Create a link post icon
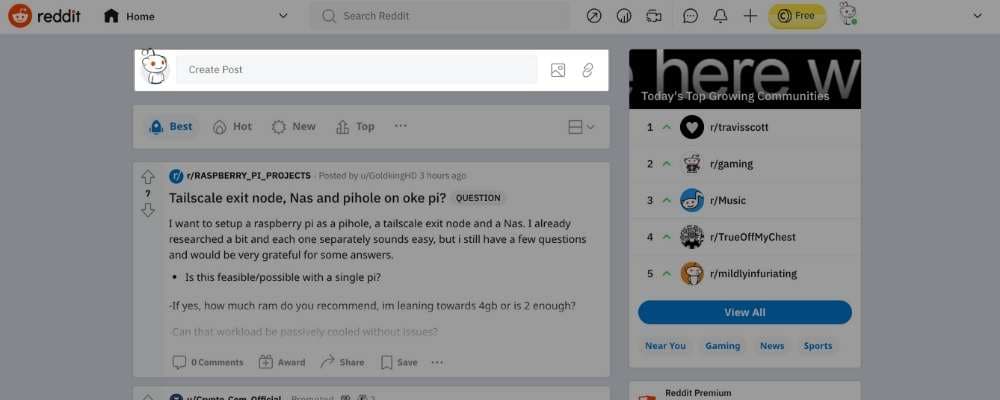The width and height of the screenshot is (1000, 400). coord(587,70)
